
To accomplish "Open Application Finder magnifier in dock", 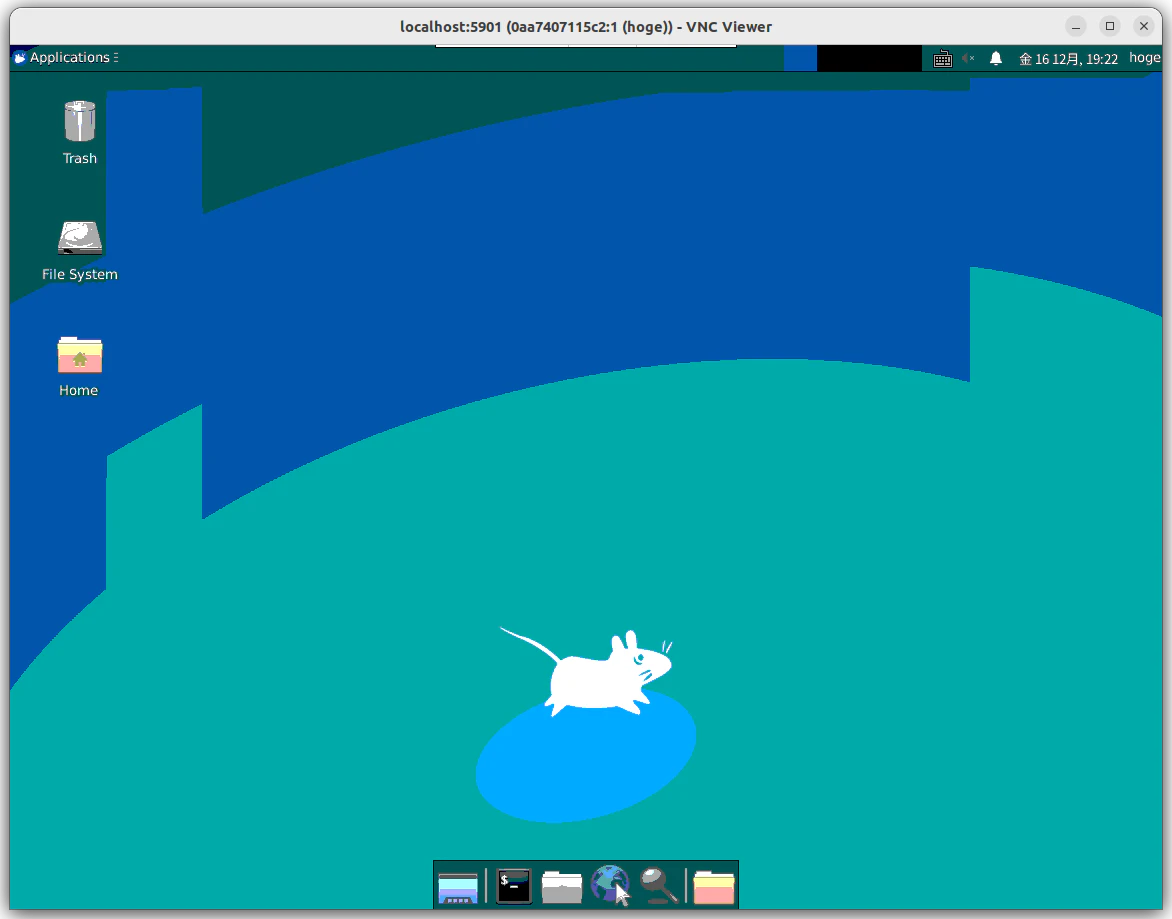I will (659, 885).
